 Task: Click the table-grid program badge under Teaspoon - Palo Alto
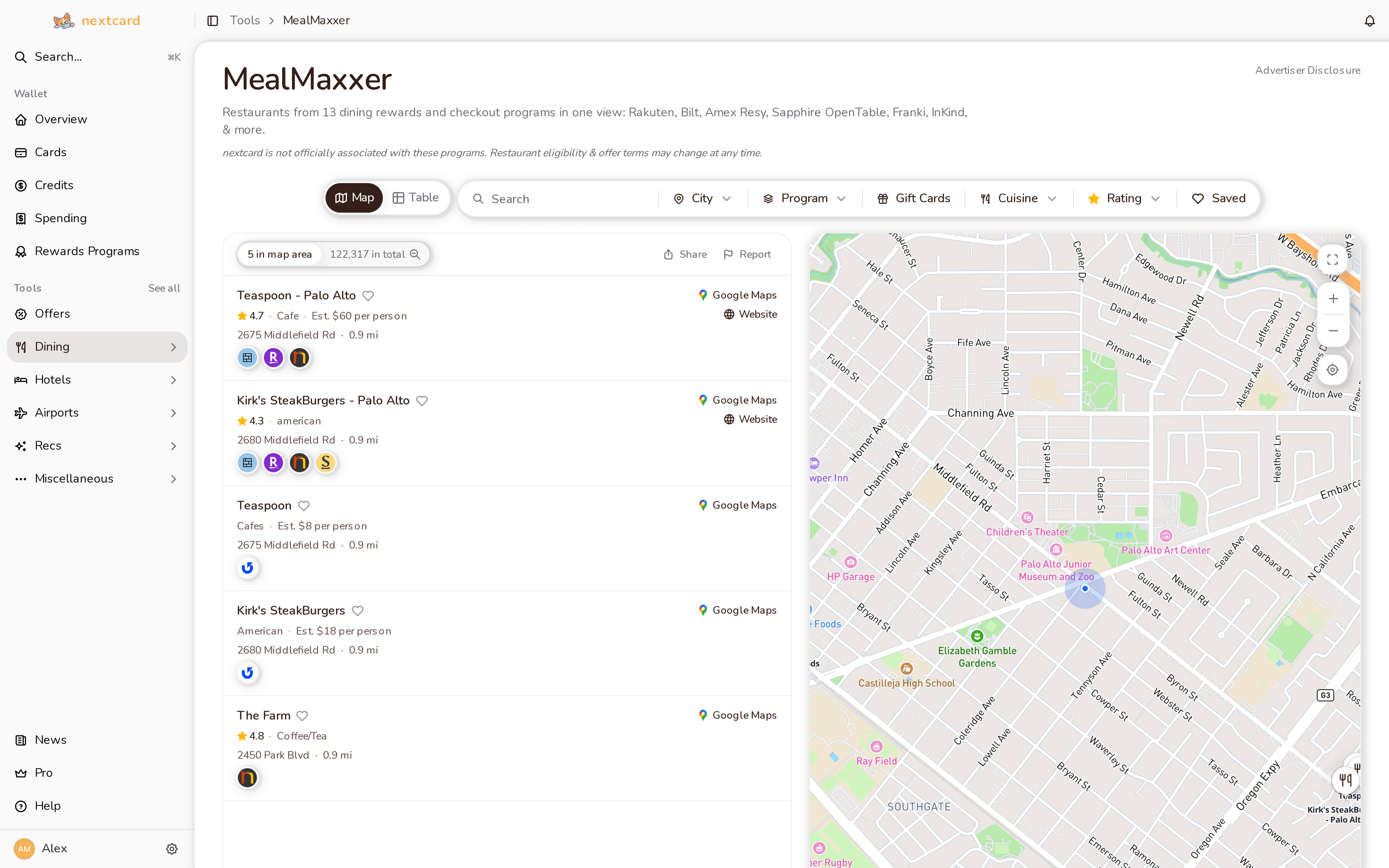247,358
